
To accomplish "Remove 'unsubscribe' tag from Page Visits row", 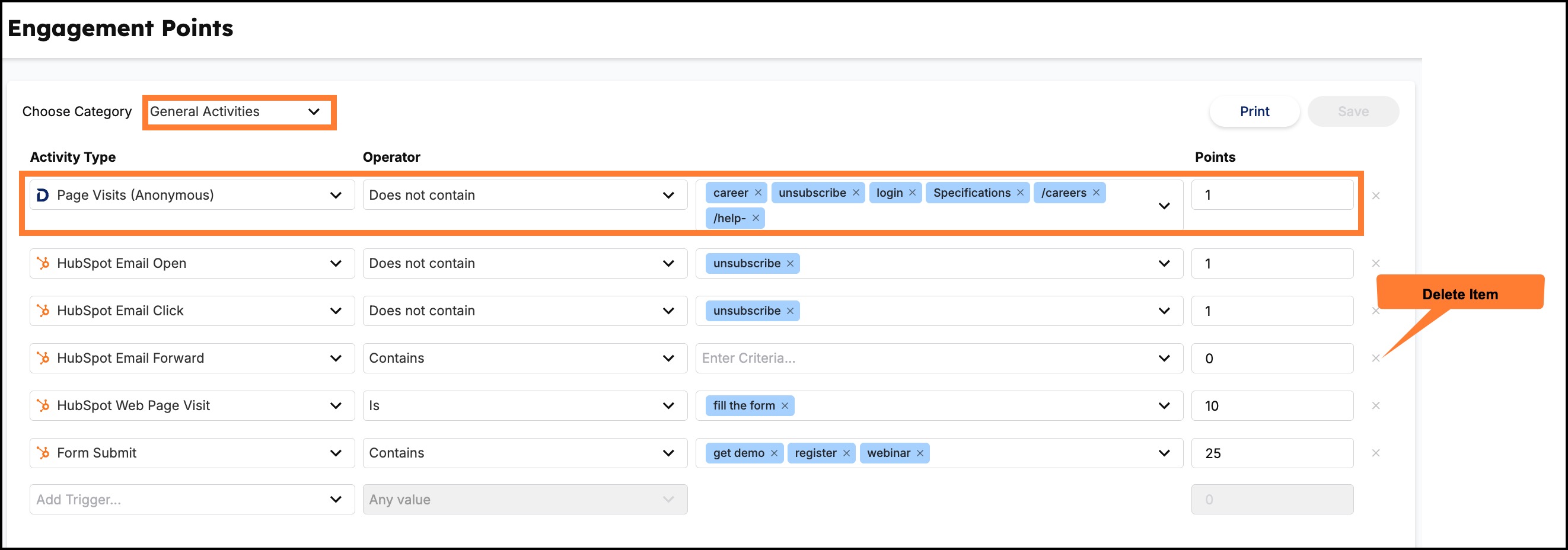I will [x=856, y=193].
